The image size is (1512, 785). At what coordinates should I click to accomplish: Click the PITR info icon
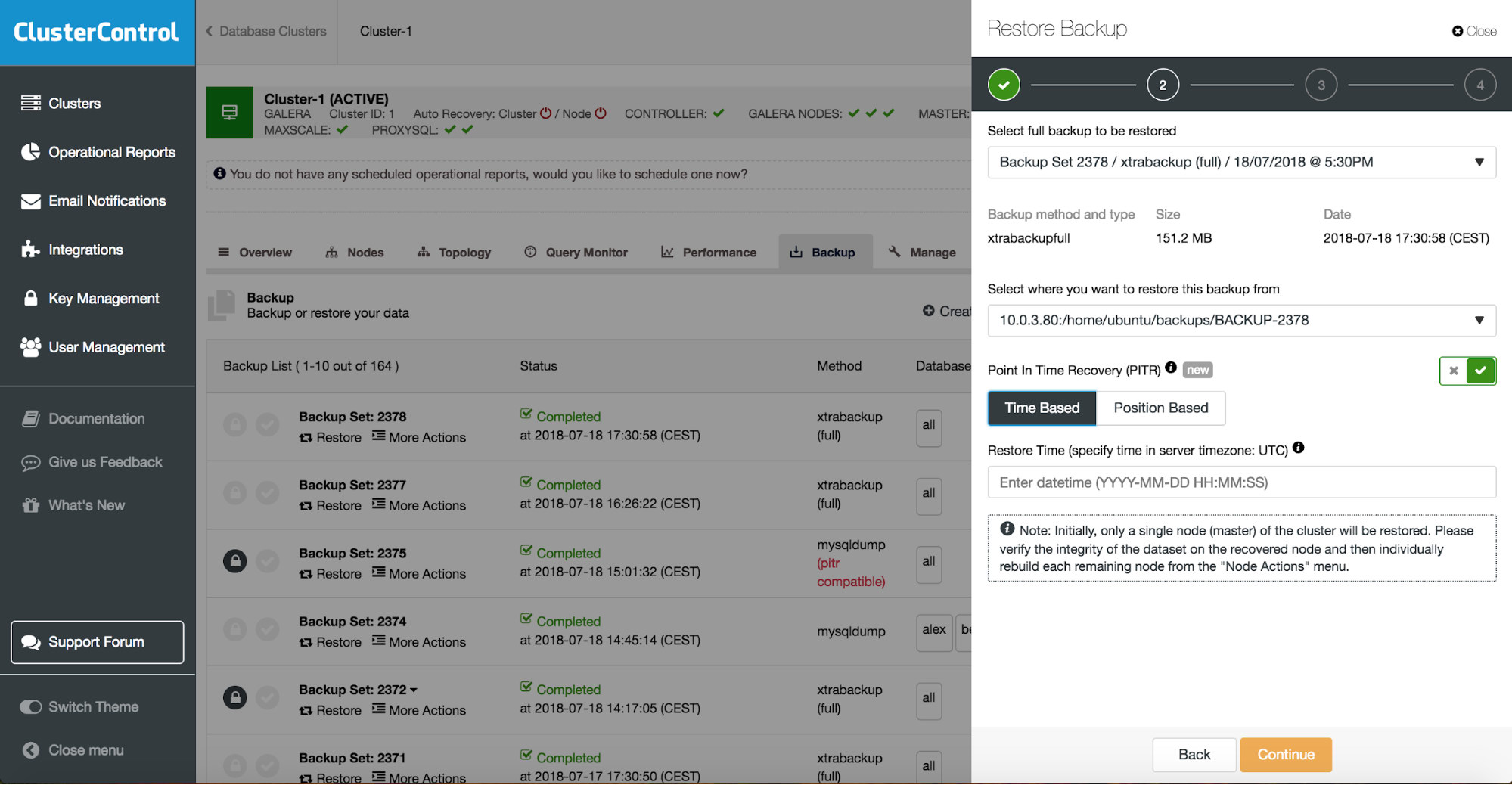tap(1171, 368)
